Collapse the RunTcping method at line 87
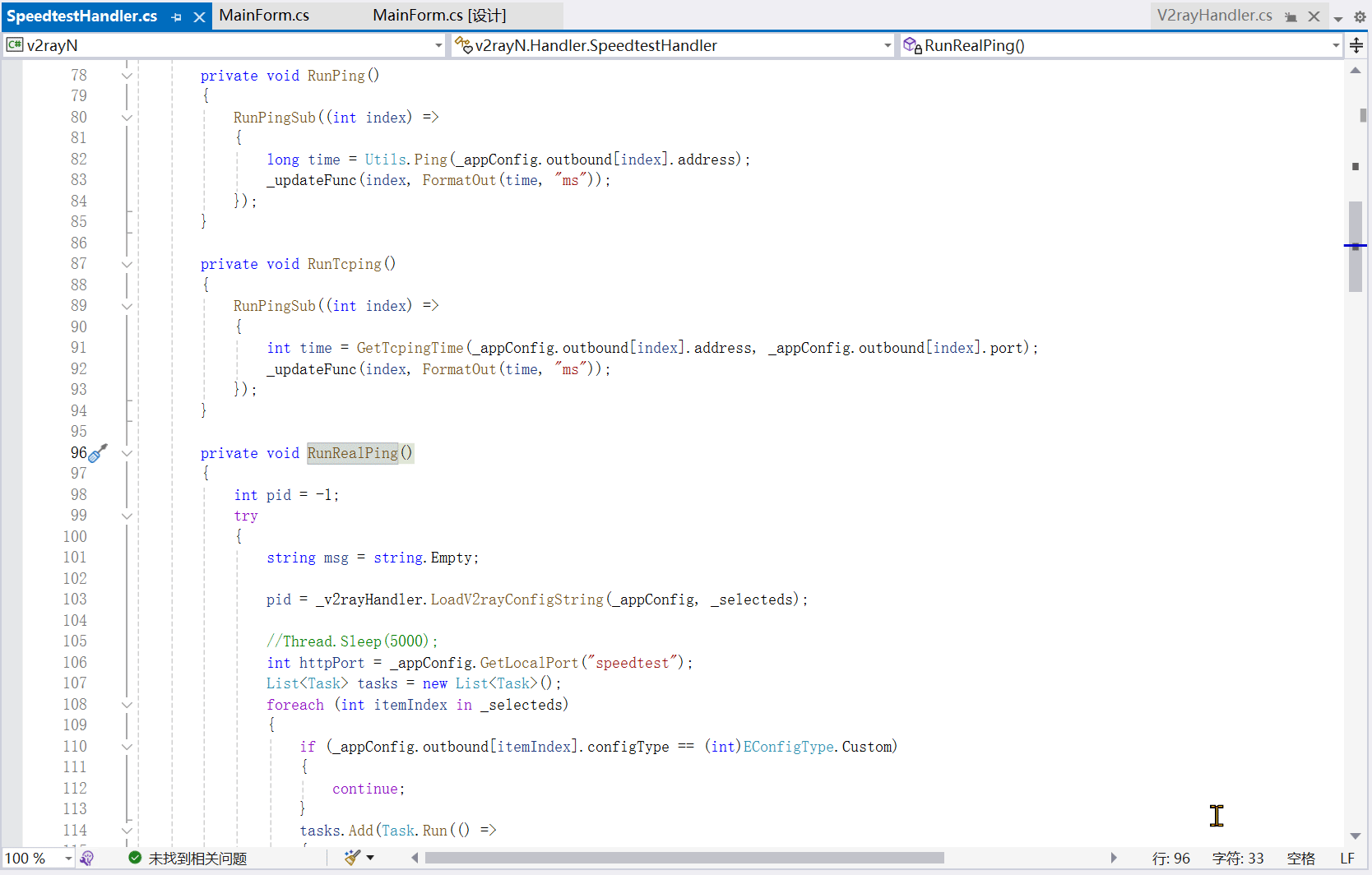Image resolution: width=1372 pixels, height=875 pixels. [x=127, y=264]
